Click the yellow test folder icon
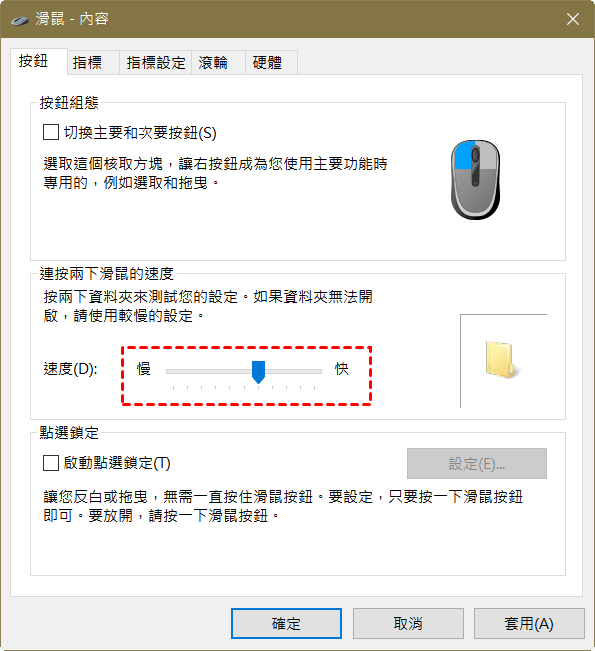The image size is (595, 651). 502,360
